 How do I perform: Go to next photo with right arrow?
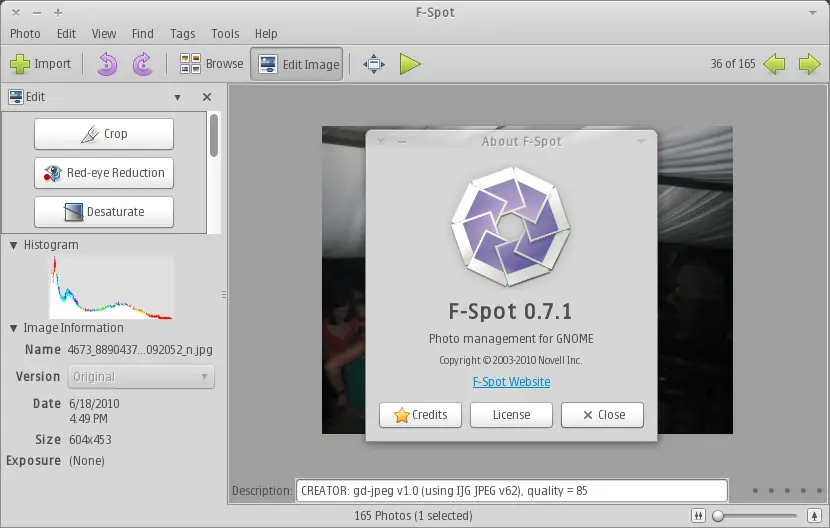809,64
